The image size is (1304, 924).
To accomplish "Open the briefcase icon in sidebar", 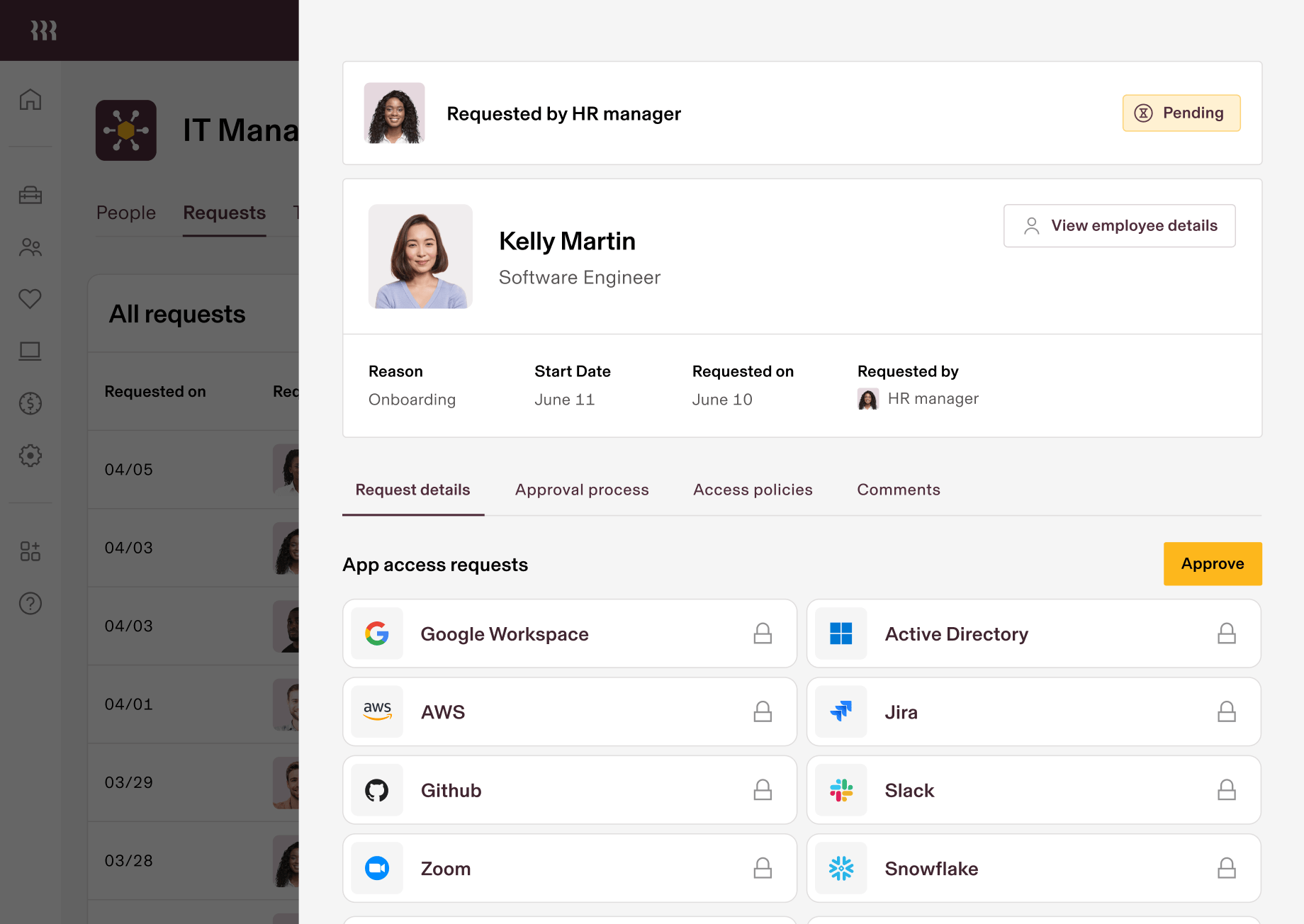I will [x=30, y=195].
